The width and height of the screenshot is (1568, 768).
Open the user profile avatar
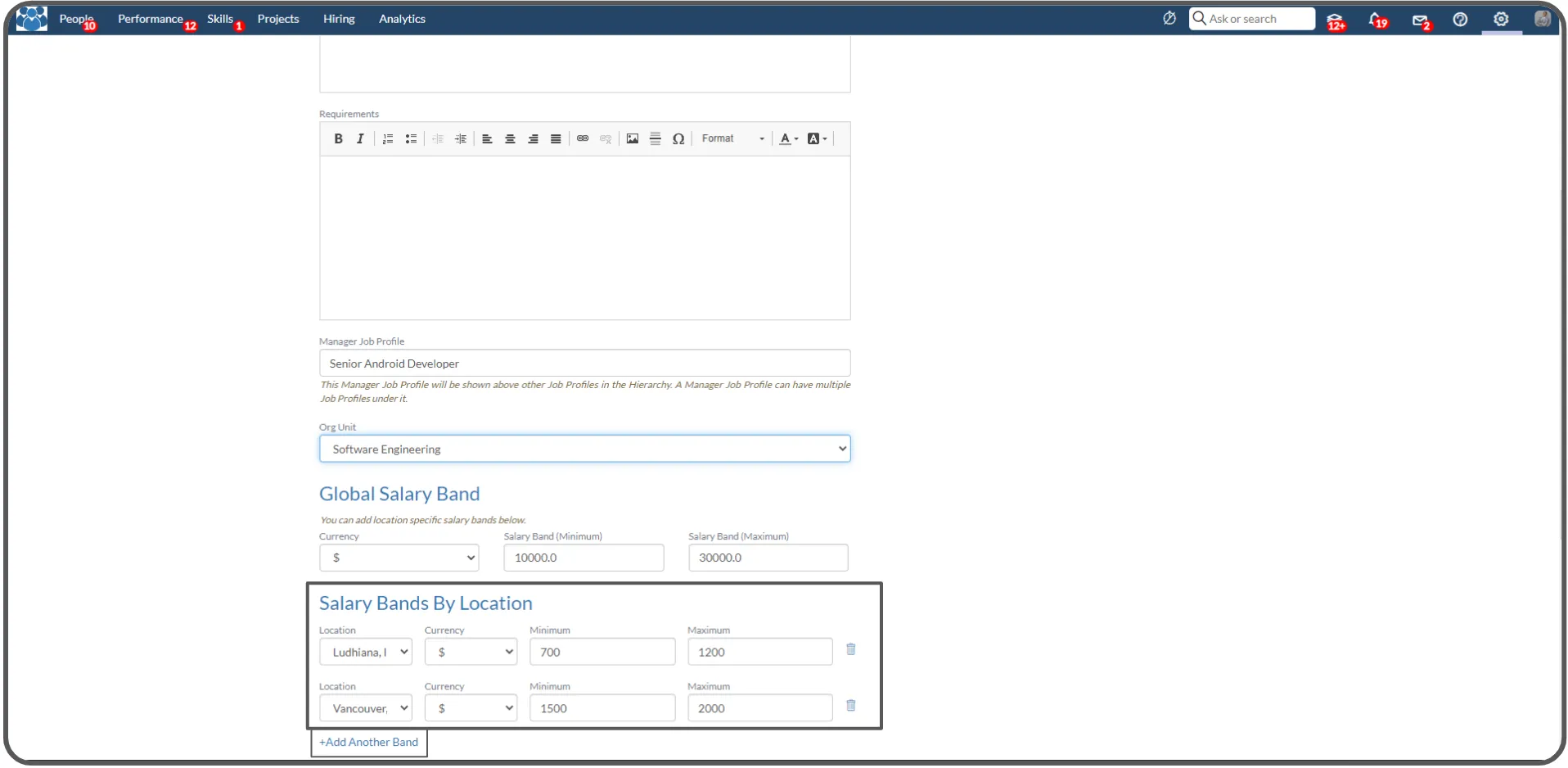tap(1543, 19)
